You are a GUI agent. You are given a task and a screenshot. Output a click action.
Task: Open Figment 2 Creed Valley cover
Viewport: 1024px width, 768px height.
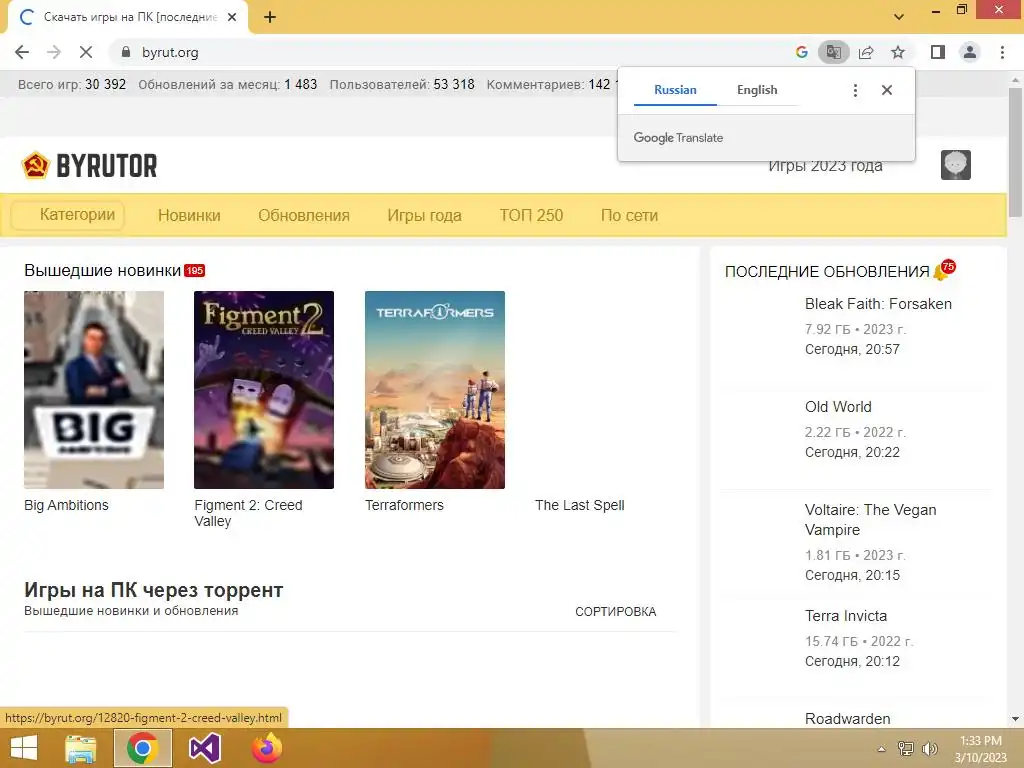pyautogui.click(x=264, y=390)
